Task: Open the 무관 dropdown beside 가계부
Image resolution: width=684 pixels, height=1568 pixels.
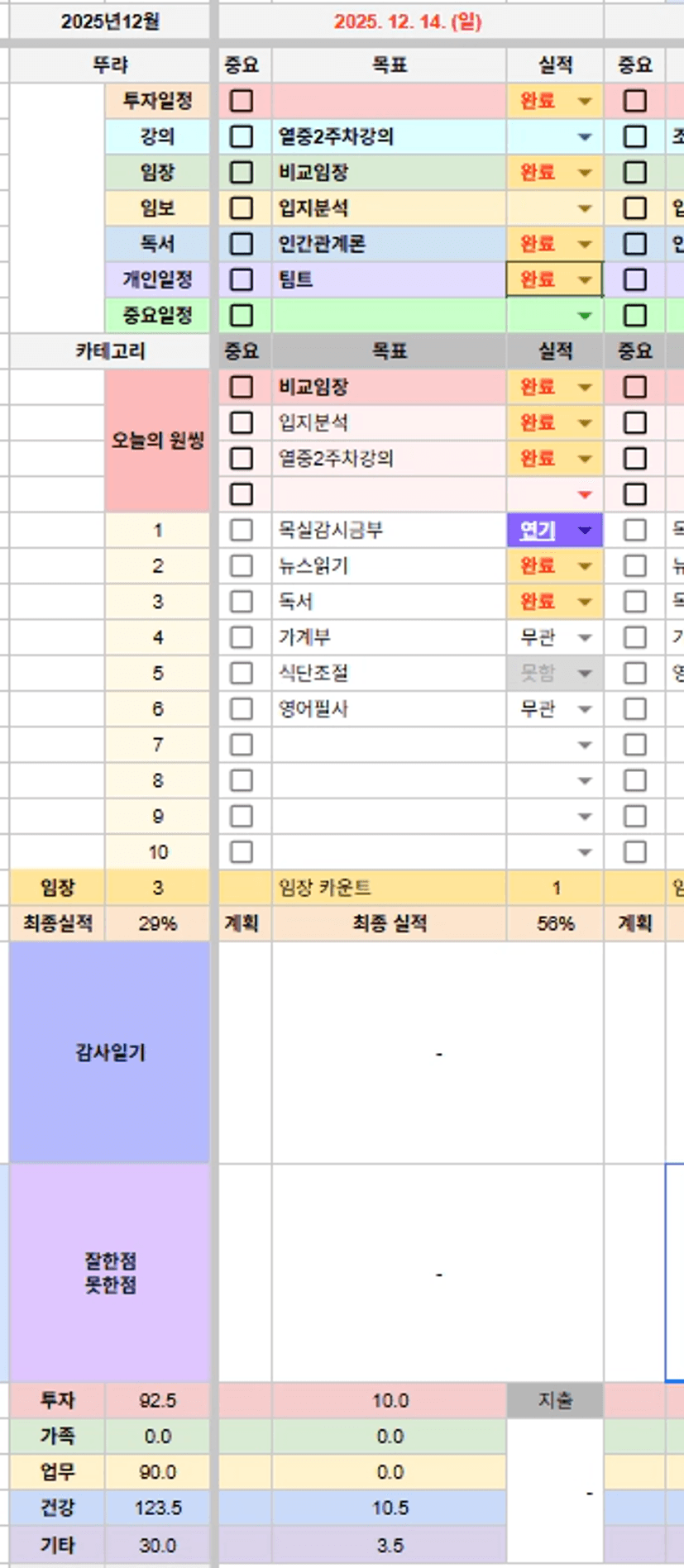Action: click(585, 638)
